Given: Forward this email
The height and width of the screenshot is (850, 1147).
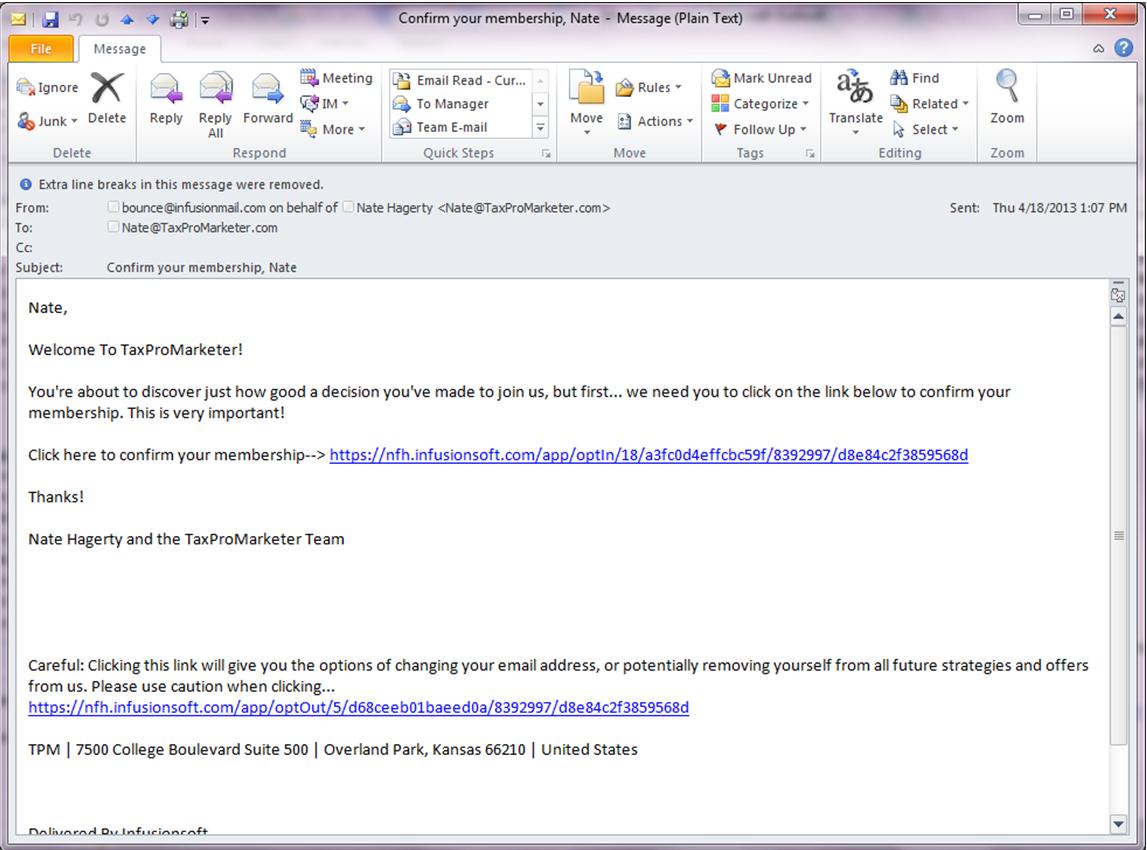Looking at the screenshot, I should point(268,98).
